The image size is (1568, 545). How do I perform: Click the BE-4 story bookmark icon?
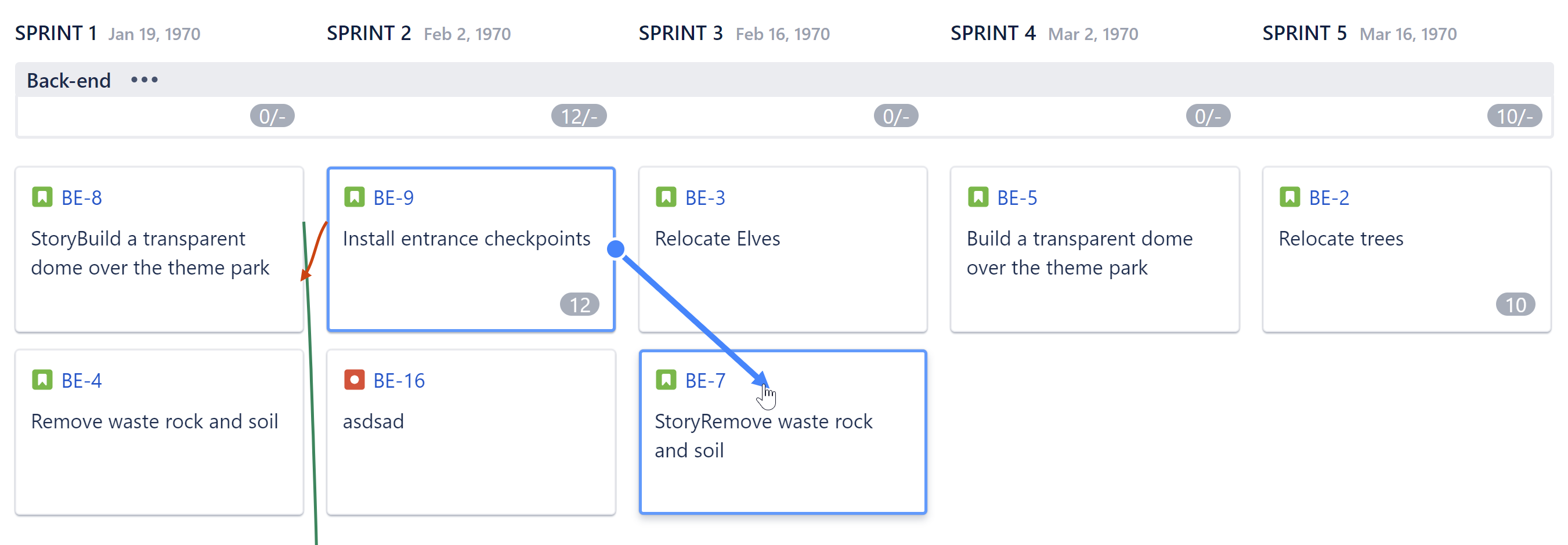click(42, 380)
